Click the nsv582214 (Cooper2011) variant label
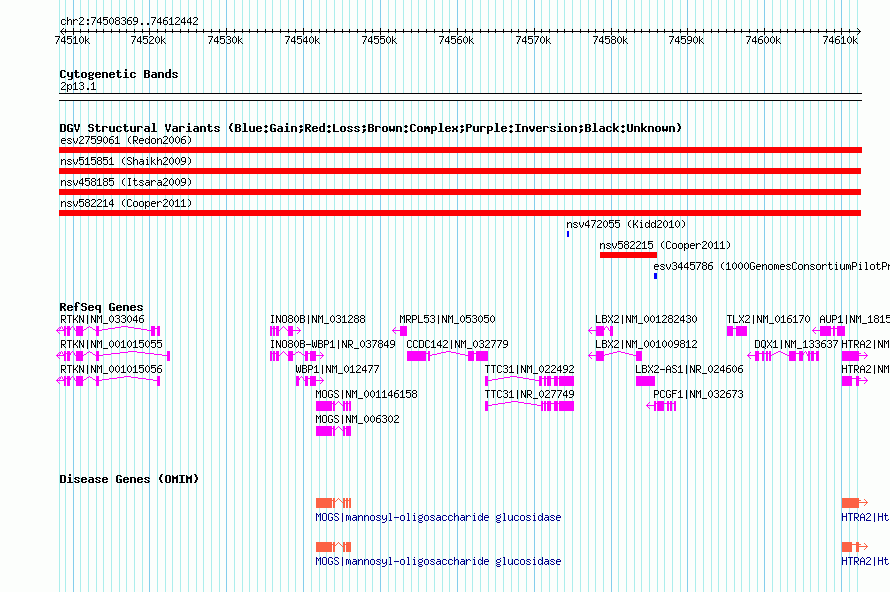The width and height of the screenshot is (890, 592). tap(126, 203)
